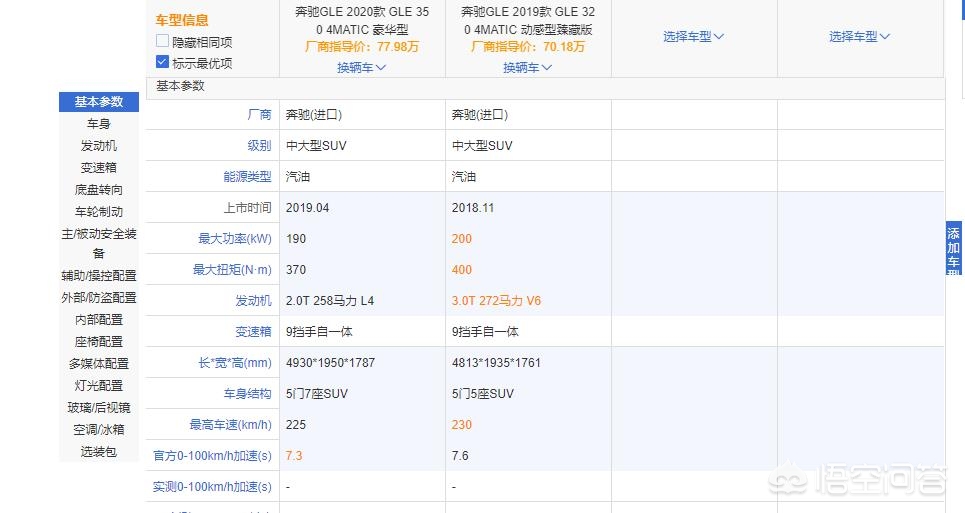Click the 厂商指导价 70.18万 text
The image size is (965, 513).
pos(528,47)
